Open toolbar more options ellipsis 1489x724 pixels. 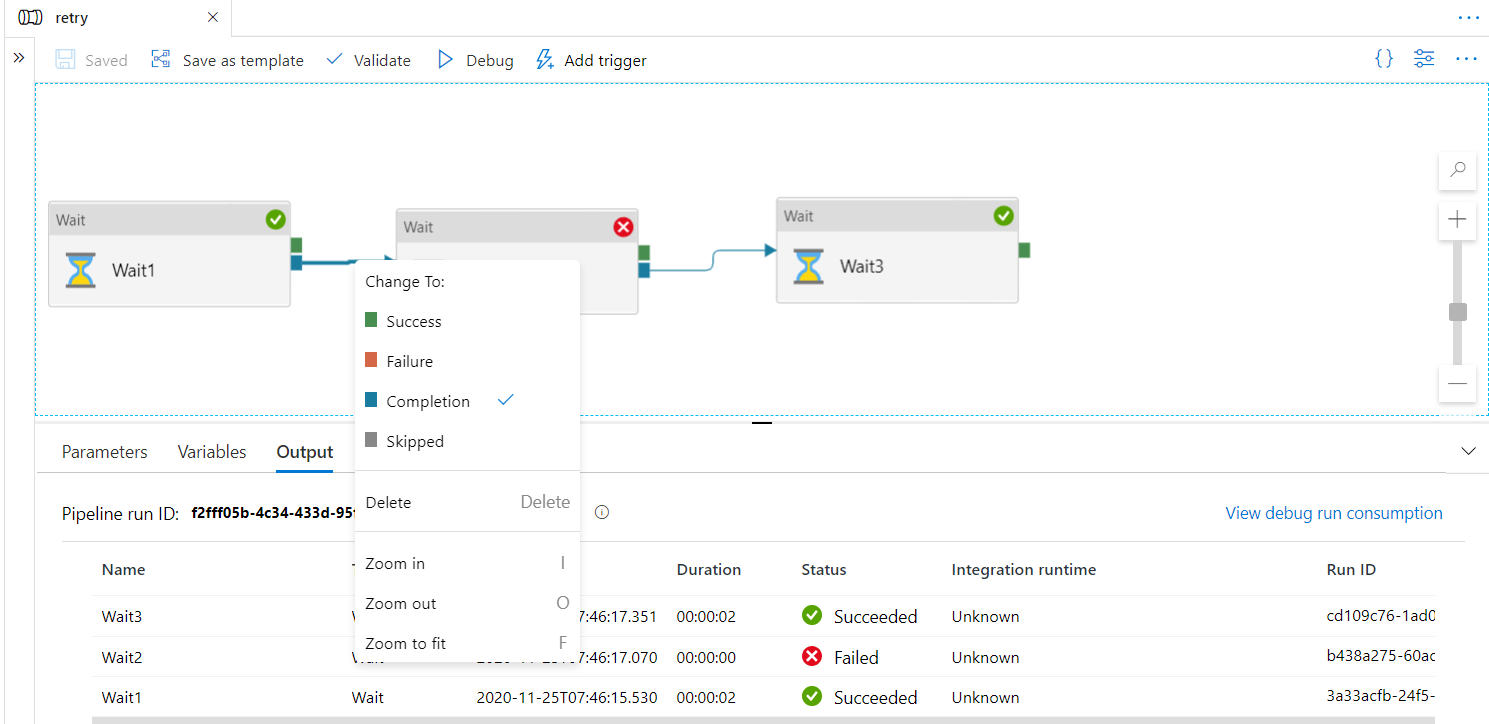(1466, 59)
